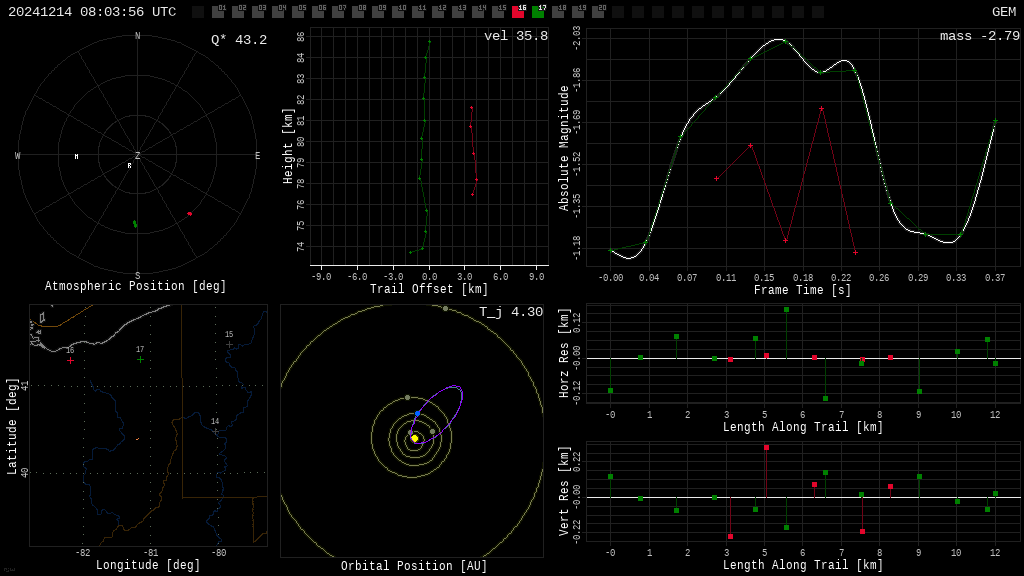Click the T_j 4.30 value on orbit plot

510,312
